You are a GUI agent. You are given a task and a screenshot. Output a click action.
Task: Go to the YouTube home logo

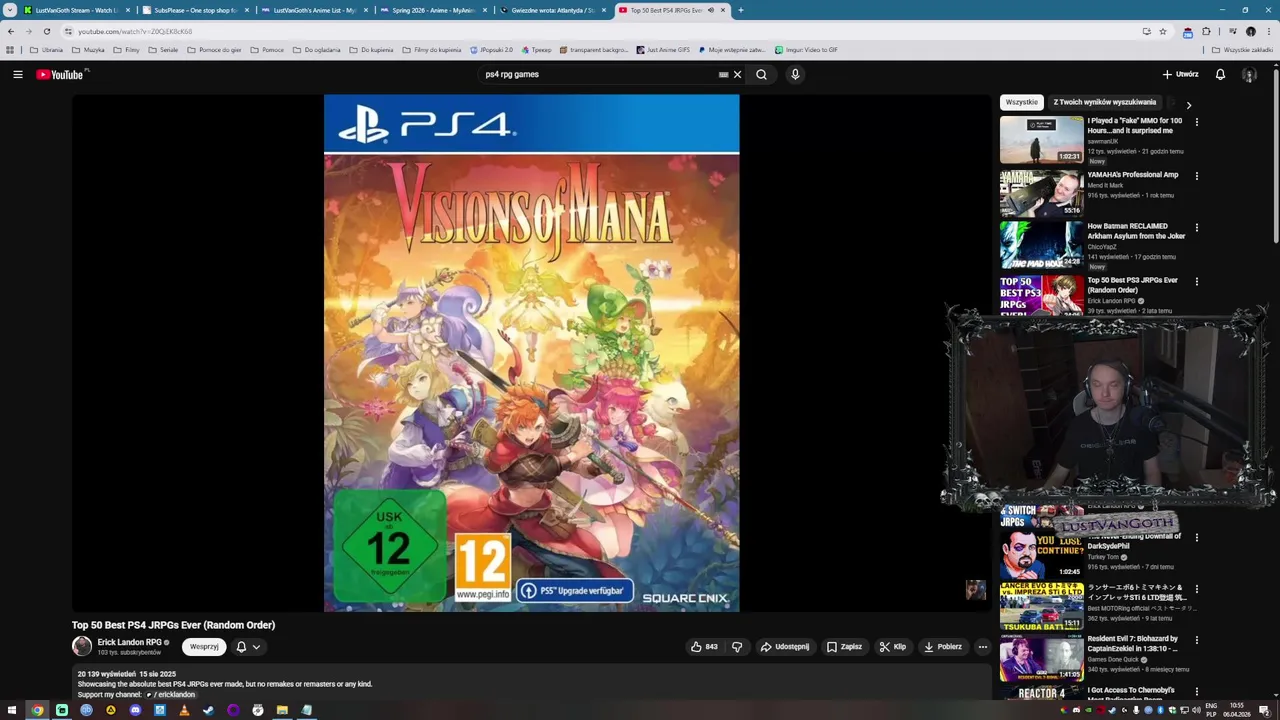coord(60,74)
